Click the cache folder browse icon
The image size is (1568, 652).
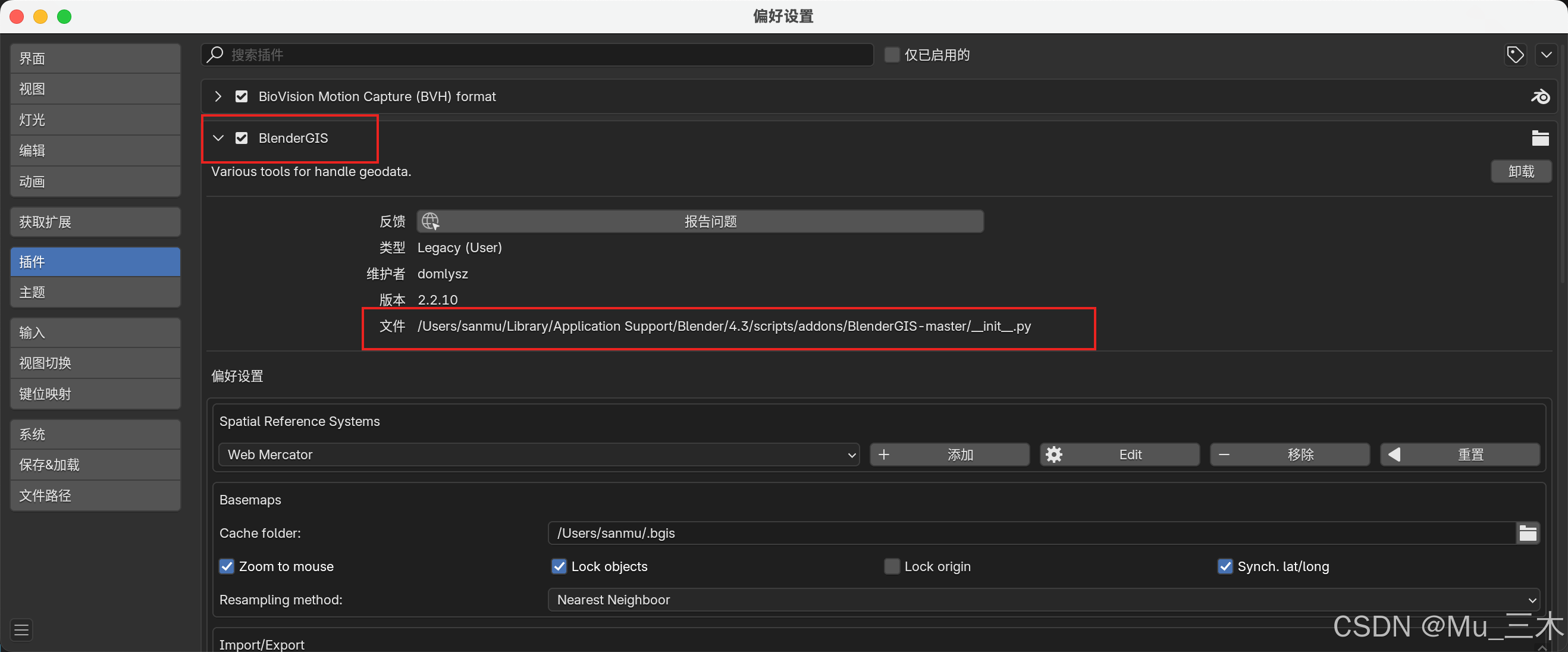[x=1527, y=533]
